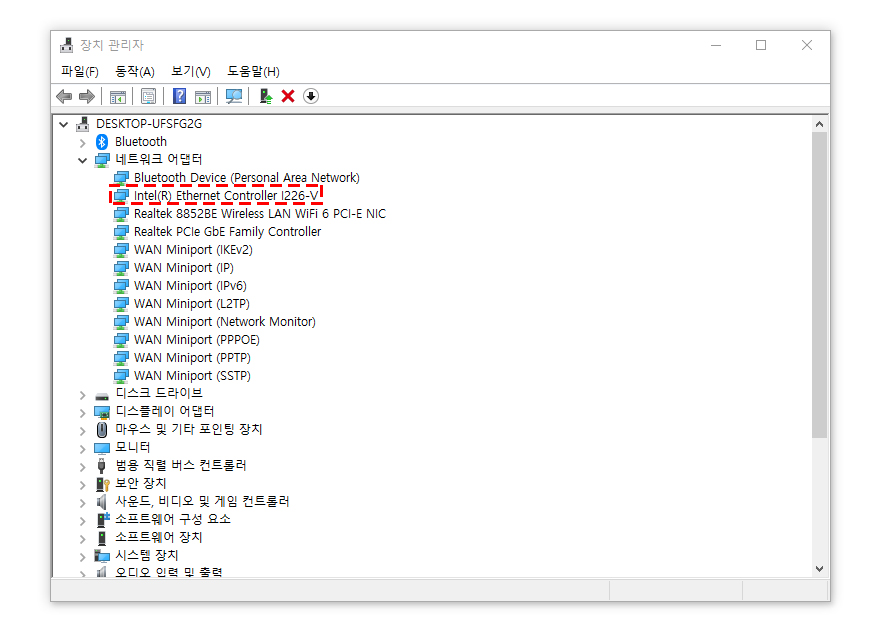The image size is (880, 630).
Task: Click the 소프트웨어 구성 요소 icon
Action: [102, 519]
